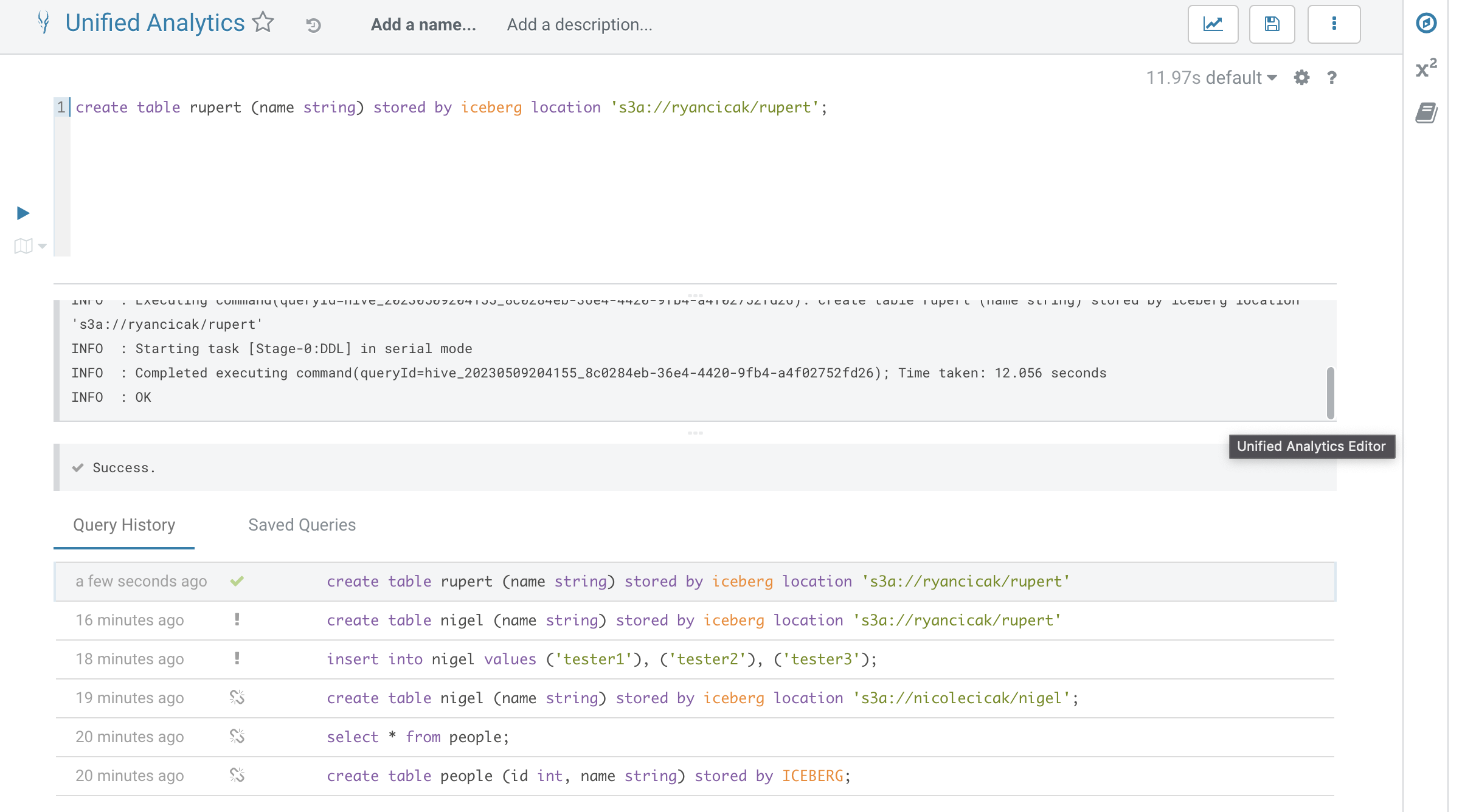The width and height of the screenshot is (1462, 812).
Task: Expand the chevron beside the map icon
Action: (x=41, y=247)
